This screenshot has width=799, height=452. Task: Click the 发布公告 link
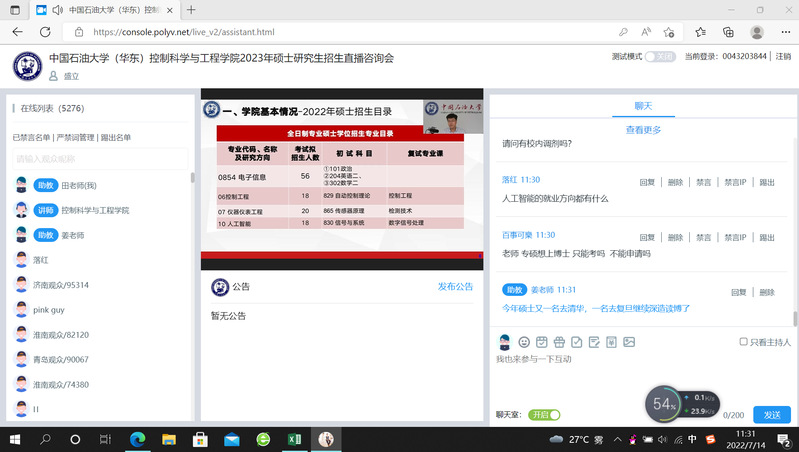tap(455, 287)
